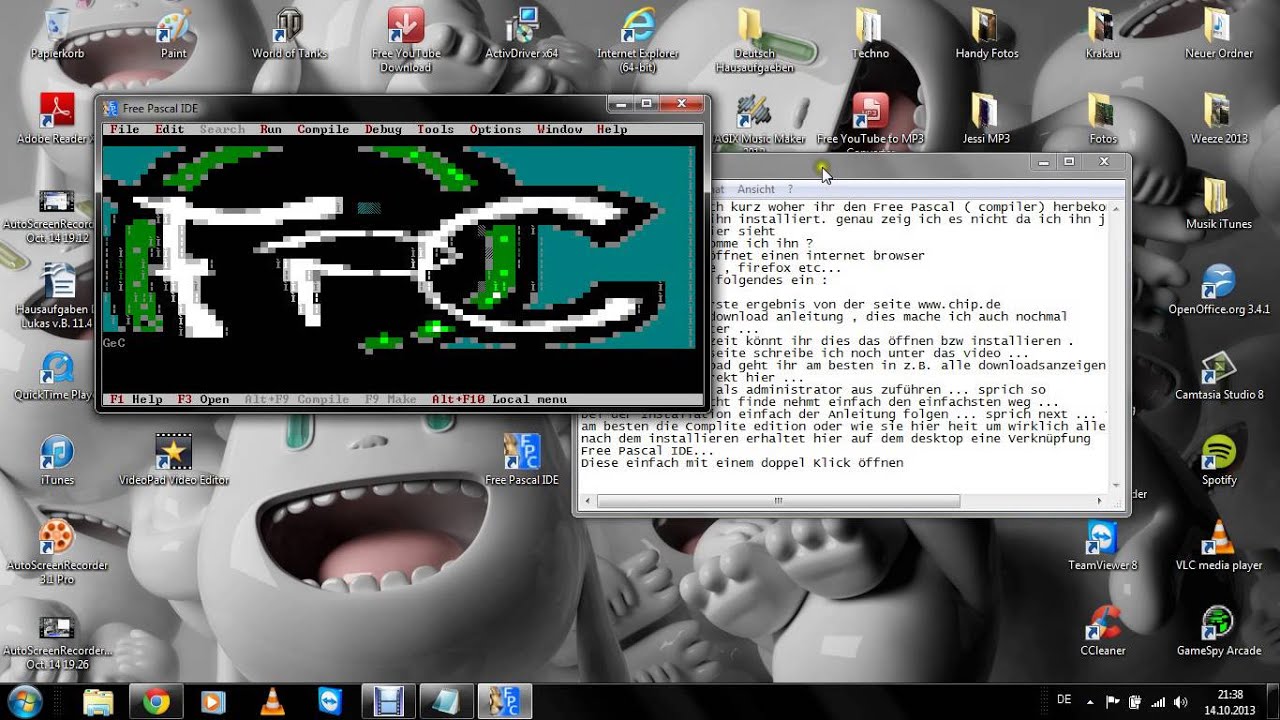
Task: Open the Ansicht menu in the text editor
Action: [756, 189]
